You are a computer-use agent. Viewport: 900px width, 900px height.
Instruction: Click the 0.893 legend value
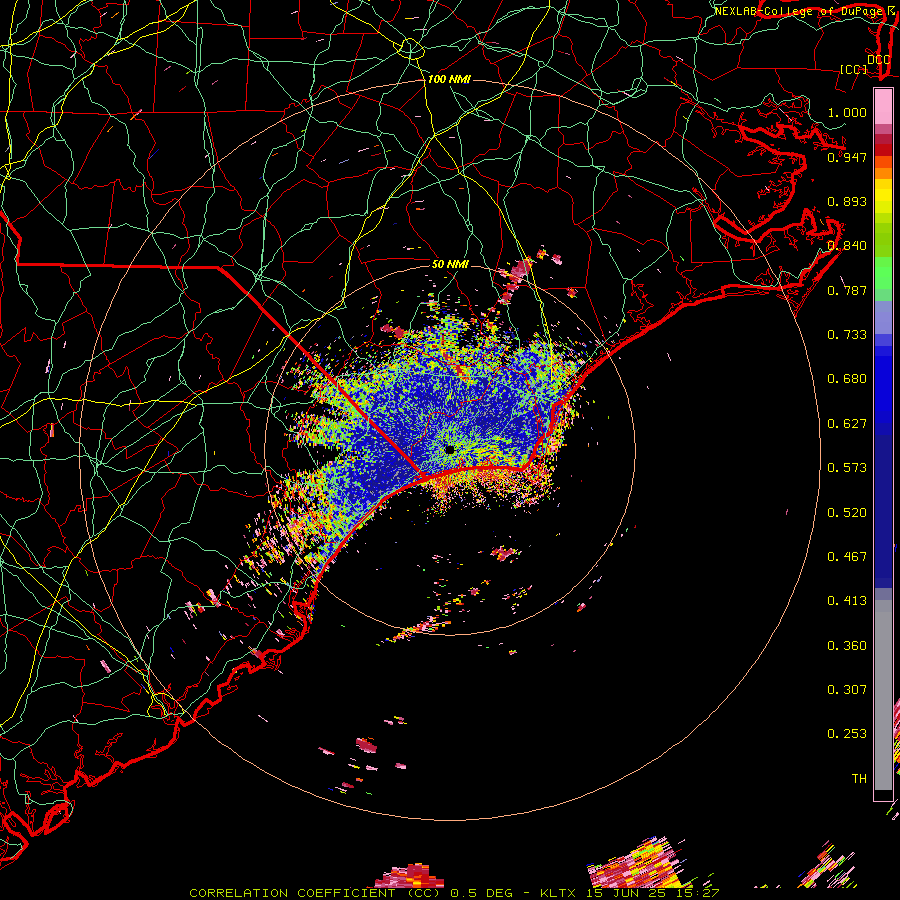point(847,201)
